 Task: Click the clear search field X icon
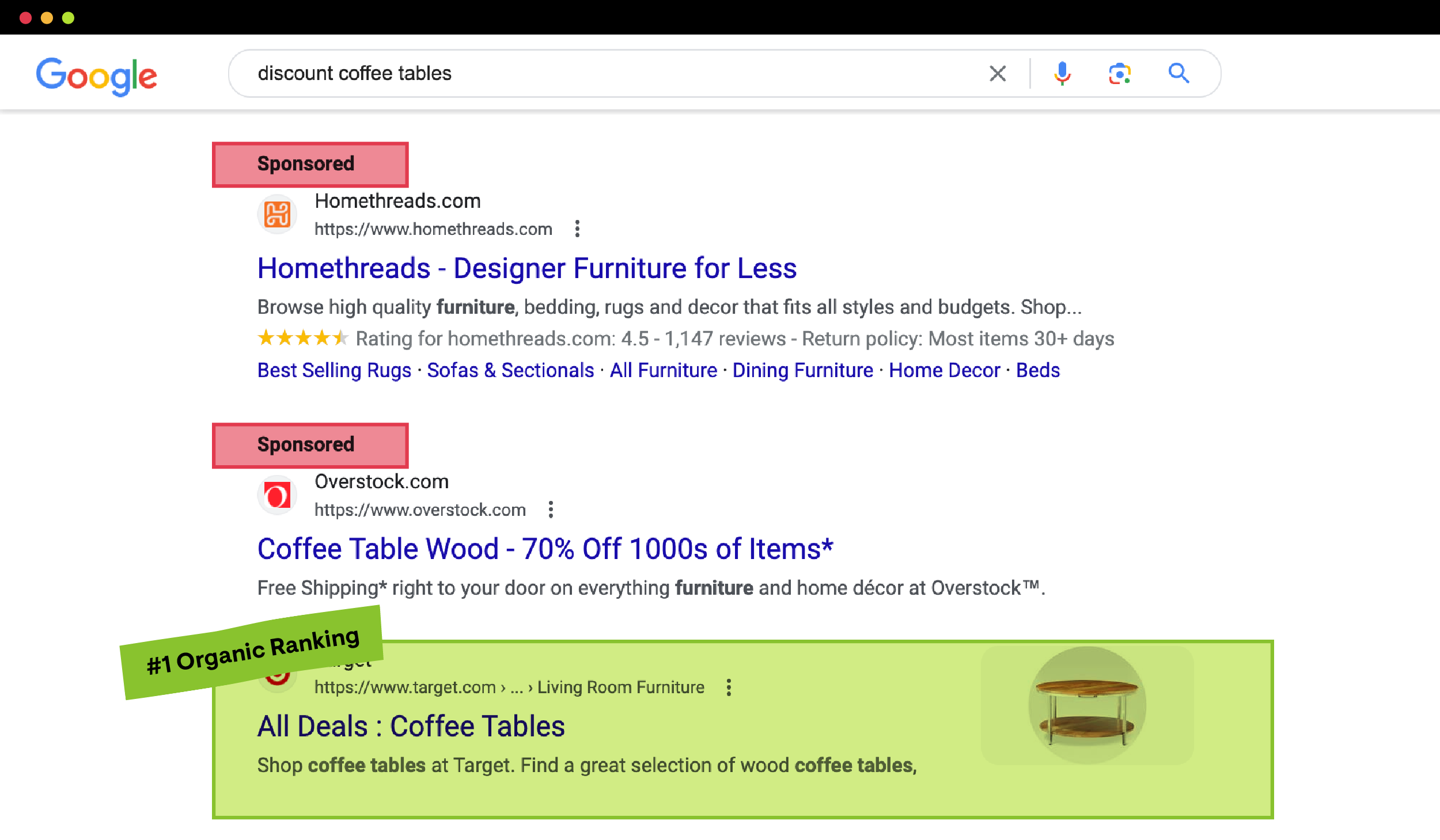997,72
